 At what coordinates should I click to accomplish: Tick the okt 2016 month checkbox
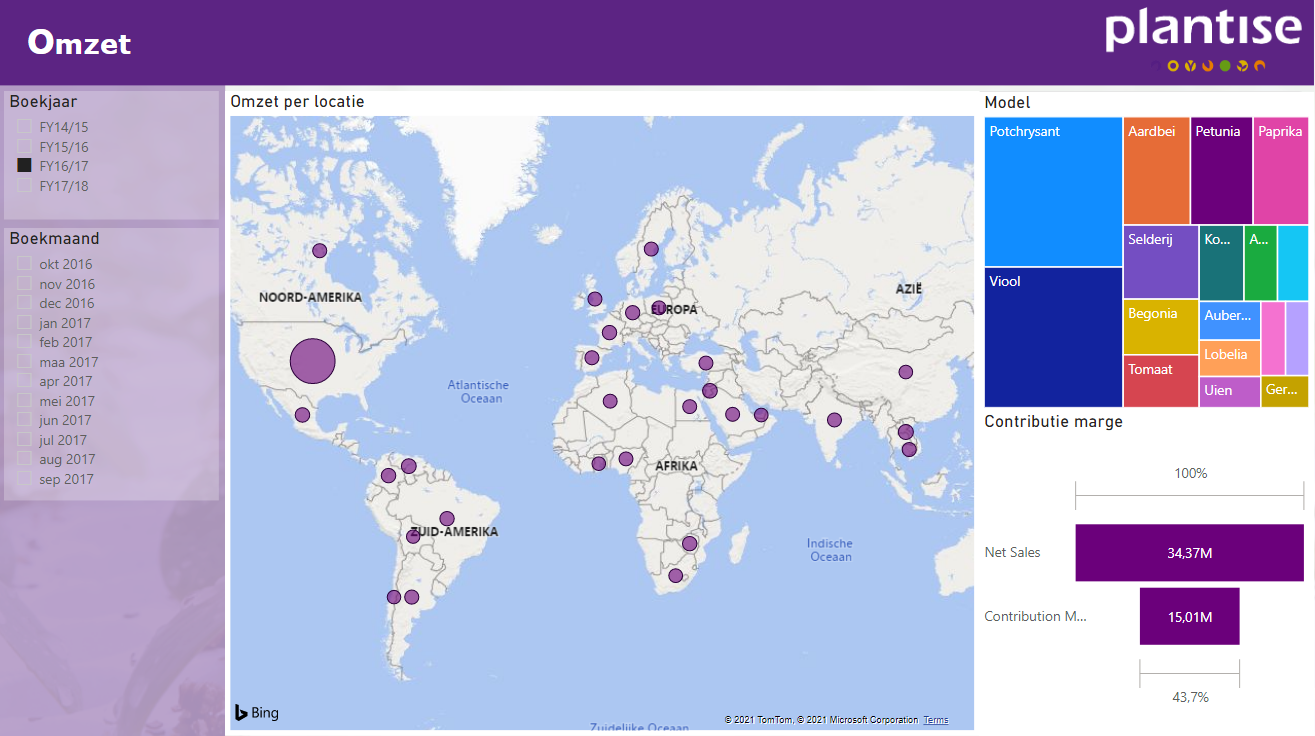24,264
